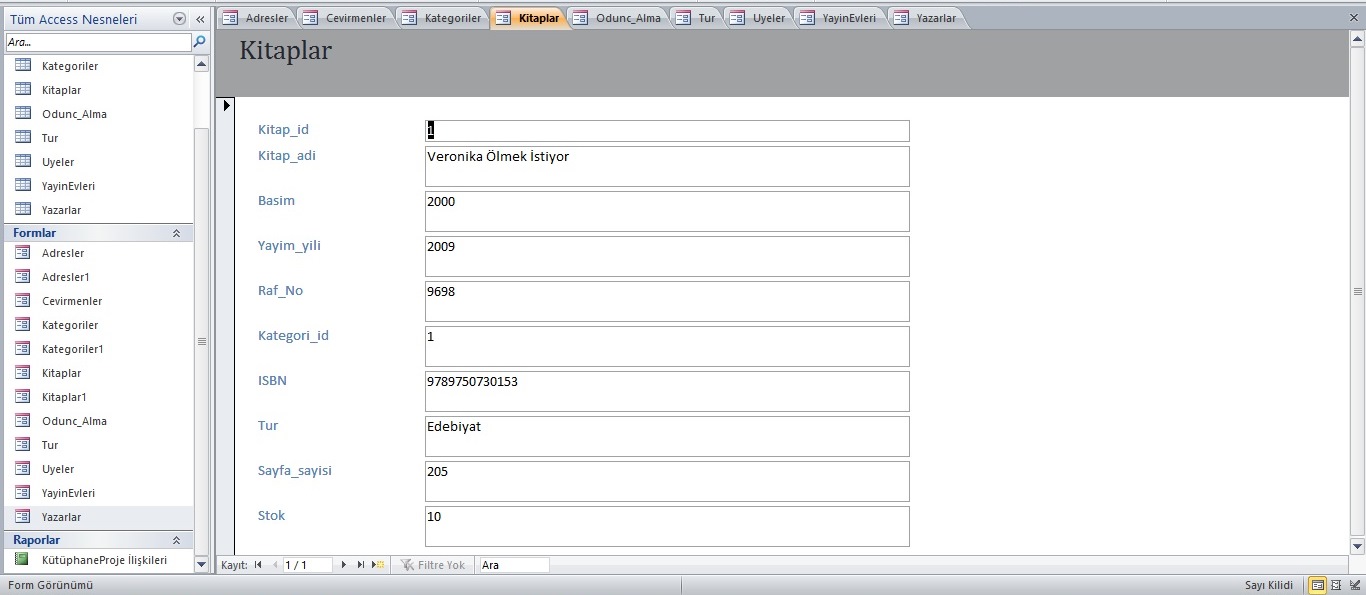Image resolution: width=1366 pixels, height=595 pixels.
Task: Click the next record arrow
Action: click(x=344, y=565)
